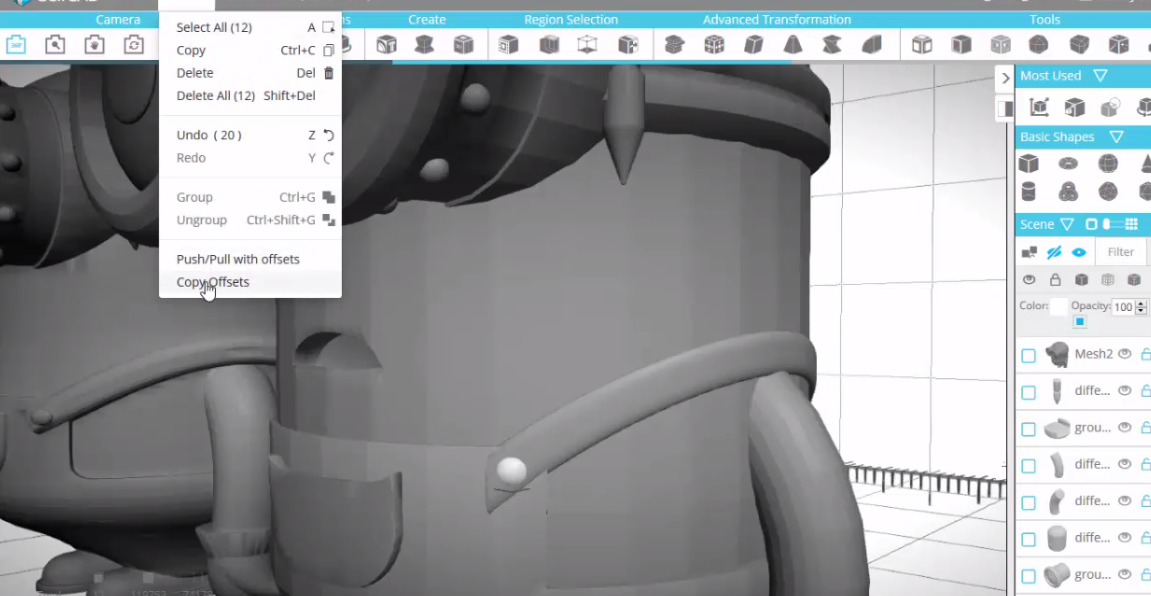Image resolution: width=1151 pixels, height=596 pixels.
Task: Click the blue show-all eye icon in Scene
Action: coord(1078,252)
